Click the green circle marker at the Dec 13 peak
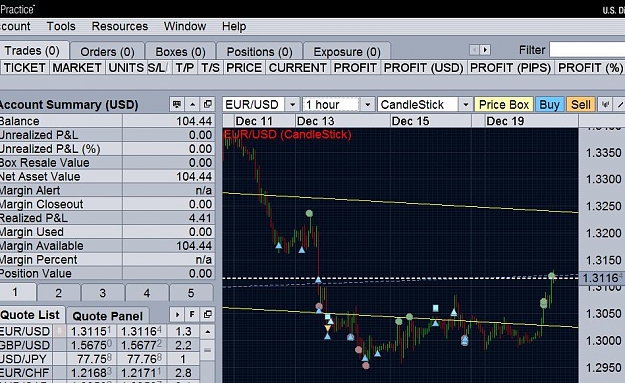 [x=309, y=214]
